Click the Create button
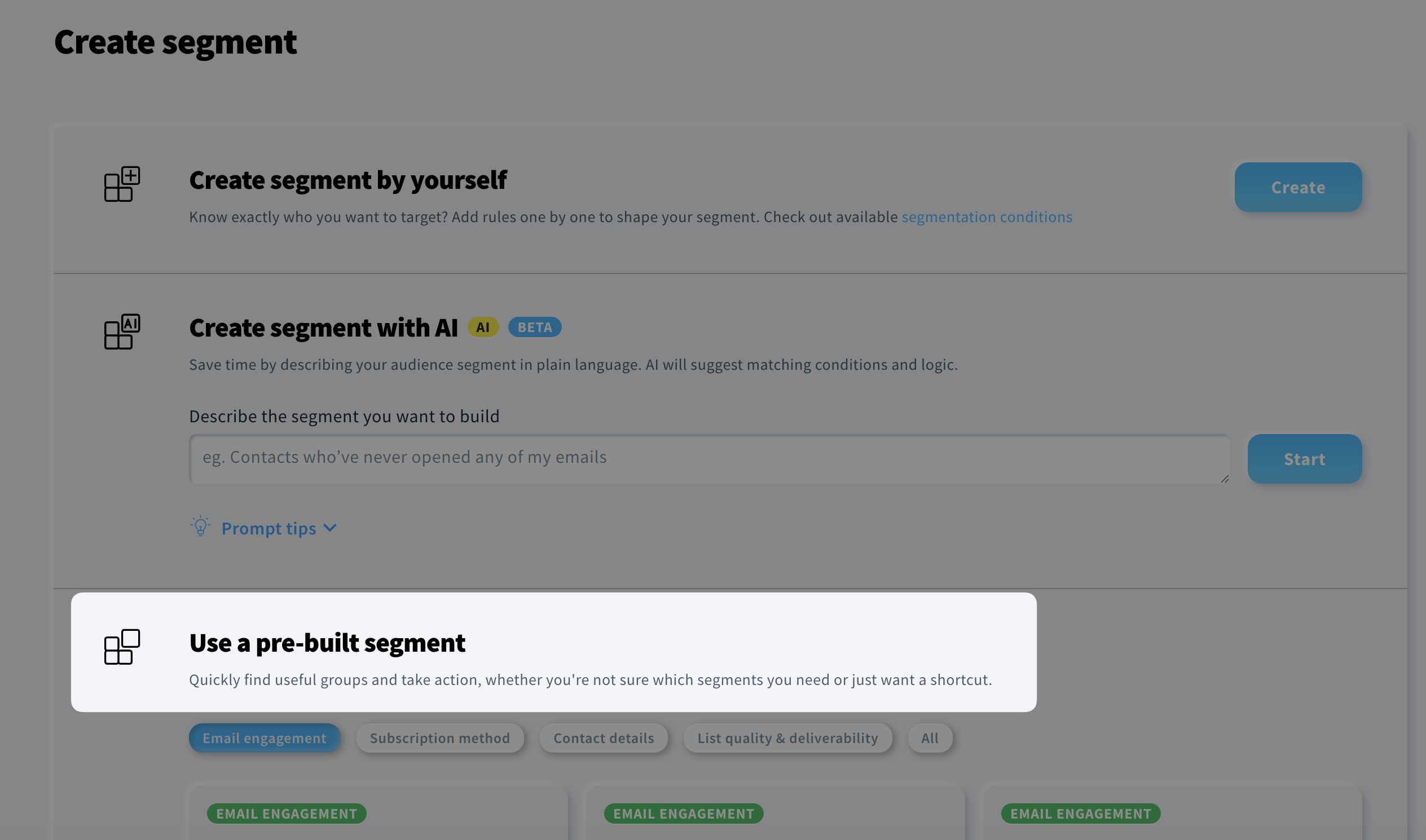Image resolution: width=1426 pixels, height=840 pixels. pos(1297,187)
